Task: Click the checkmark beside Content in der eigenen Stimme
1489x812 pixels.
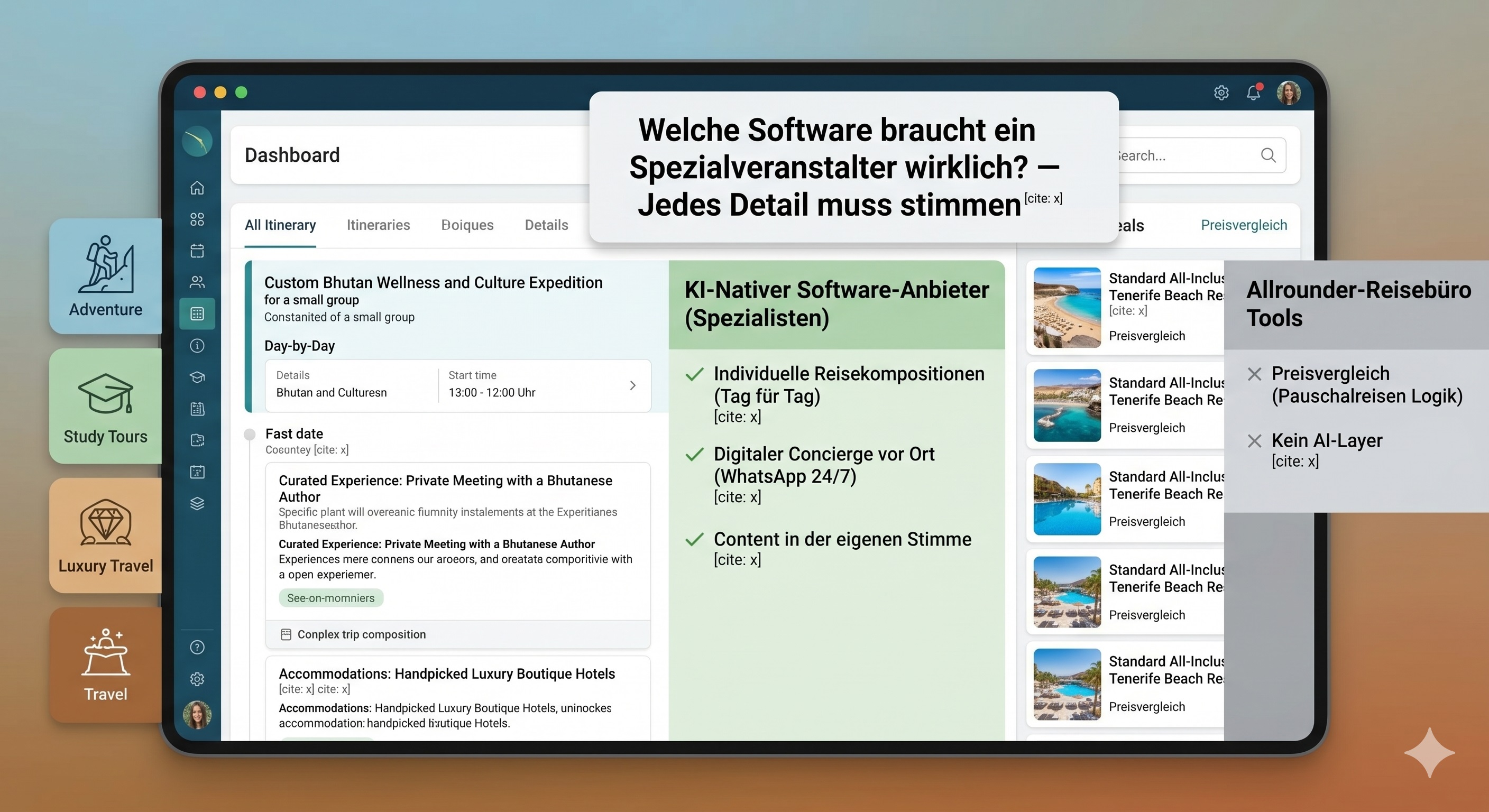Action: tap(694, 539)
